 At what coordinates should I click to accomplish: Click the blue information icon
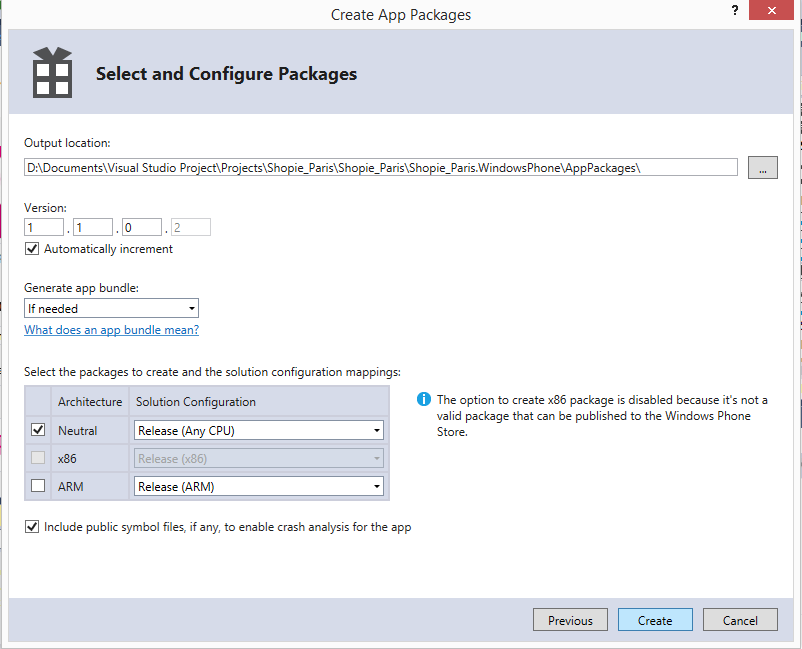tap(423, 400)
